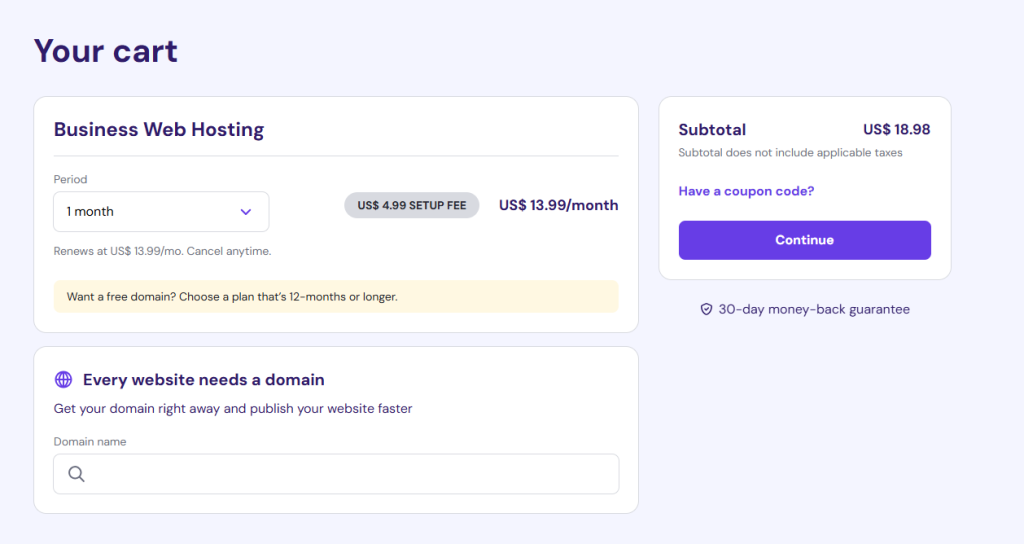1024x544 pixels.
Task: Click the magnifier icon in domain field
Action: 76,474
